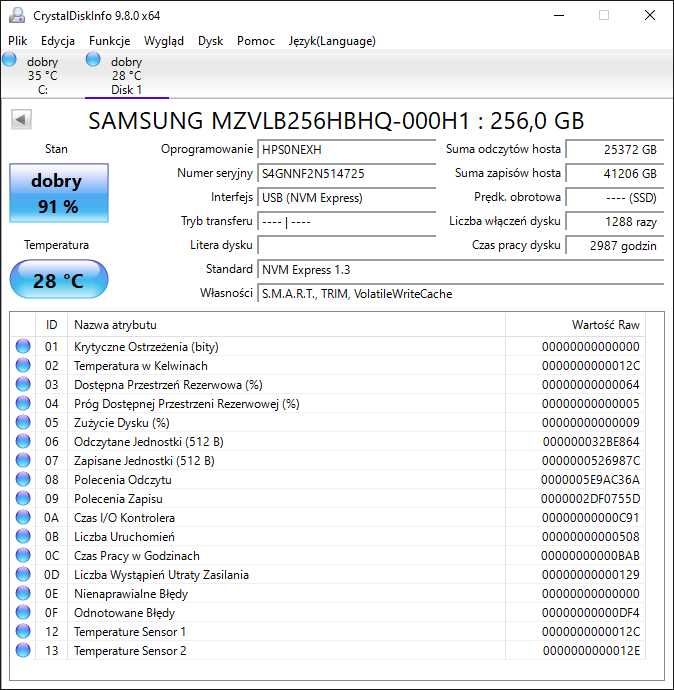Open the Plik menu
The height and width of the screenshot is (690, 674).
pyautogui.click(x=18, y=41)
